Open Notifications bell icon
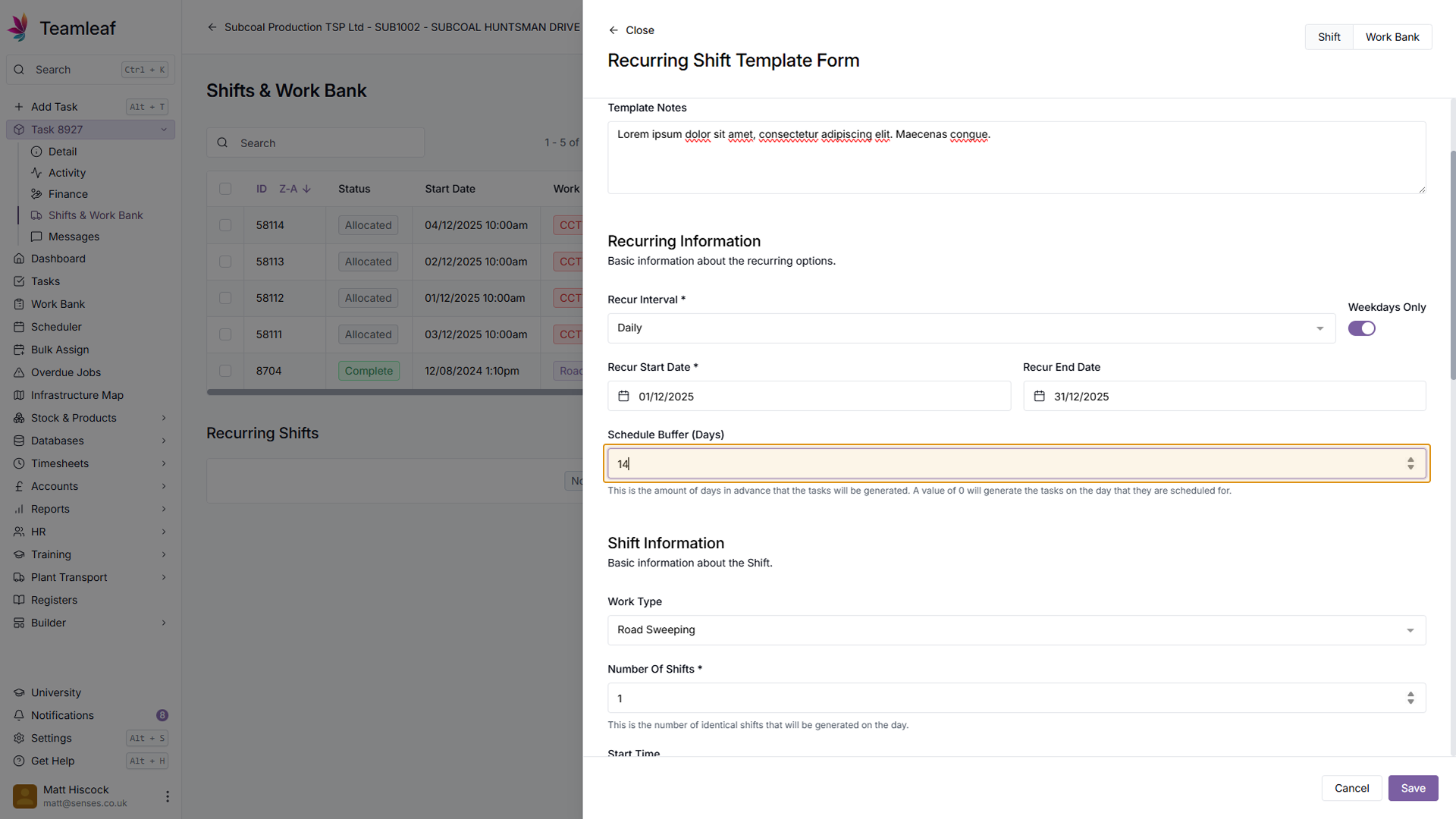 coord(19,715)
